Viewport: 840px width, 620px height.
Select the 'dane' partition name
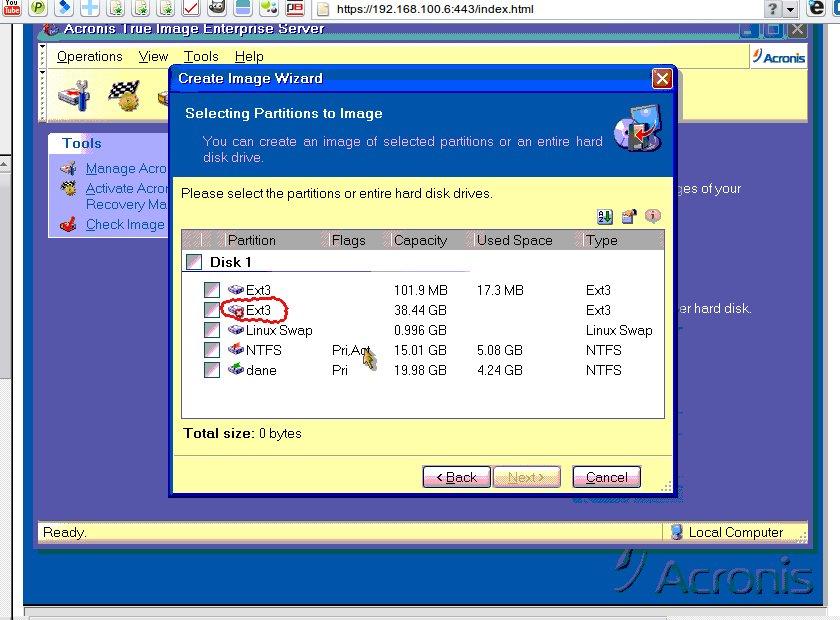point(261,370)
